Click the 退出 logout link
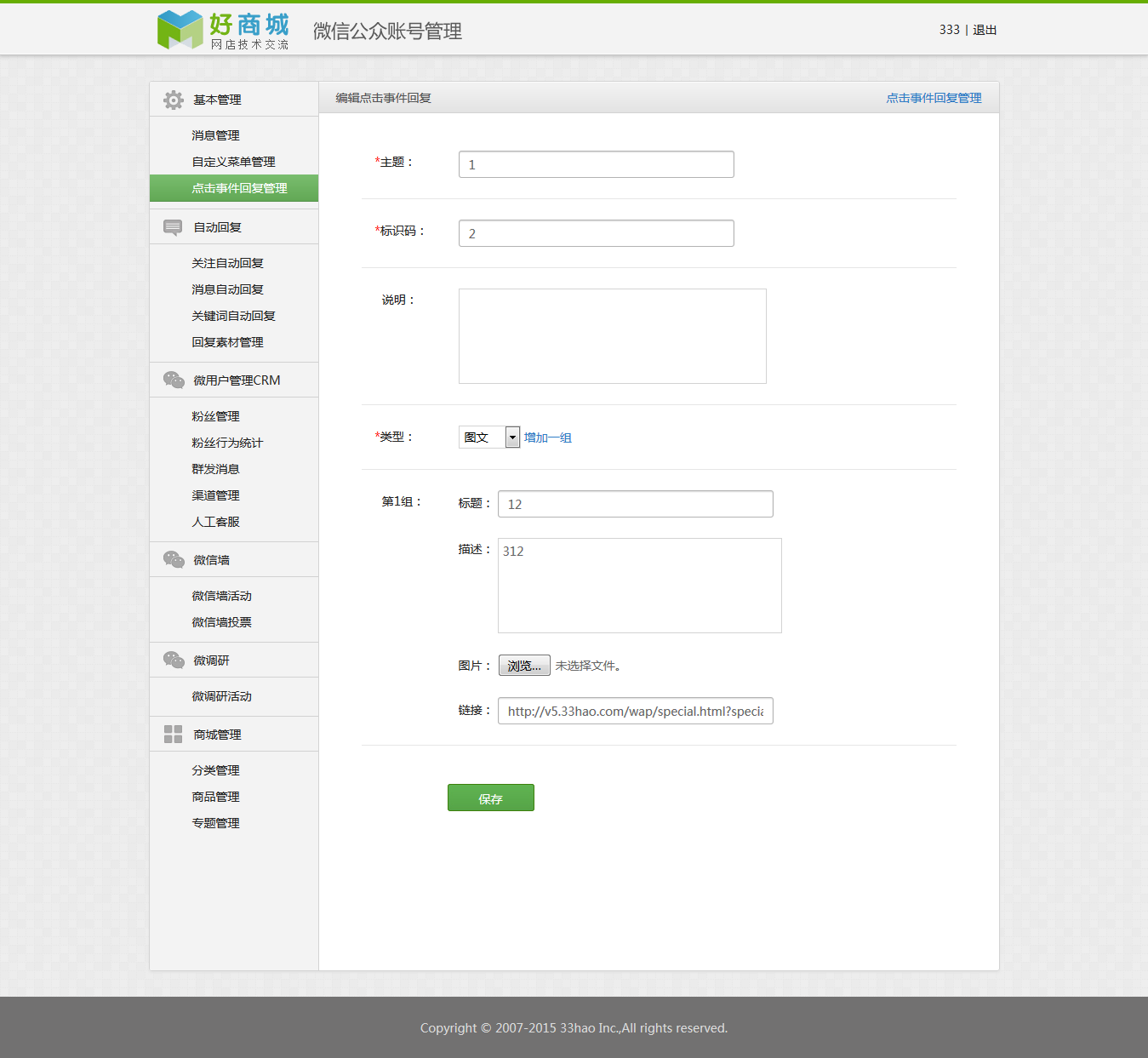The height and width of the screenshot is (1058, 1148). [985, 30]
